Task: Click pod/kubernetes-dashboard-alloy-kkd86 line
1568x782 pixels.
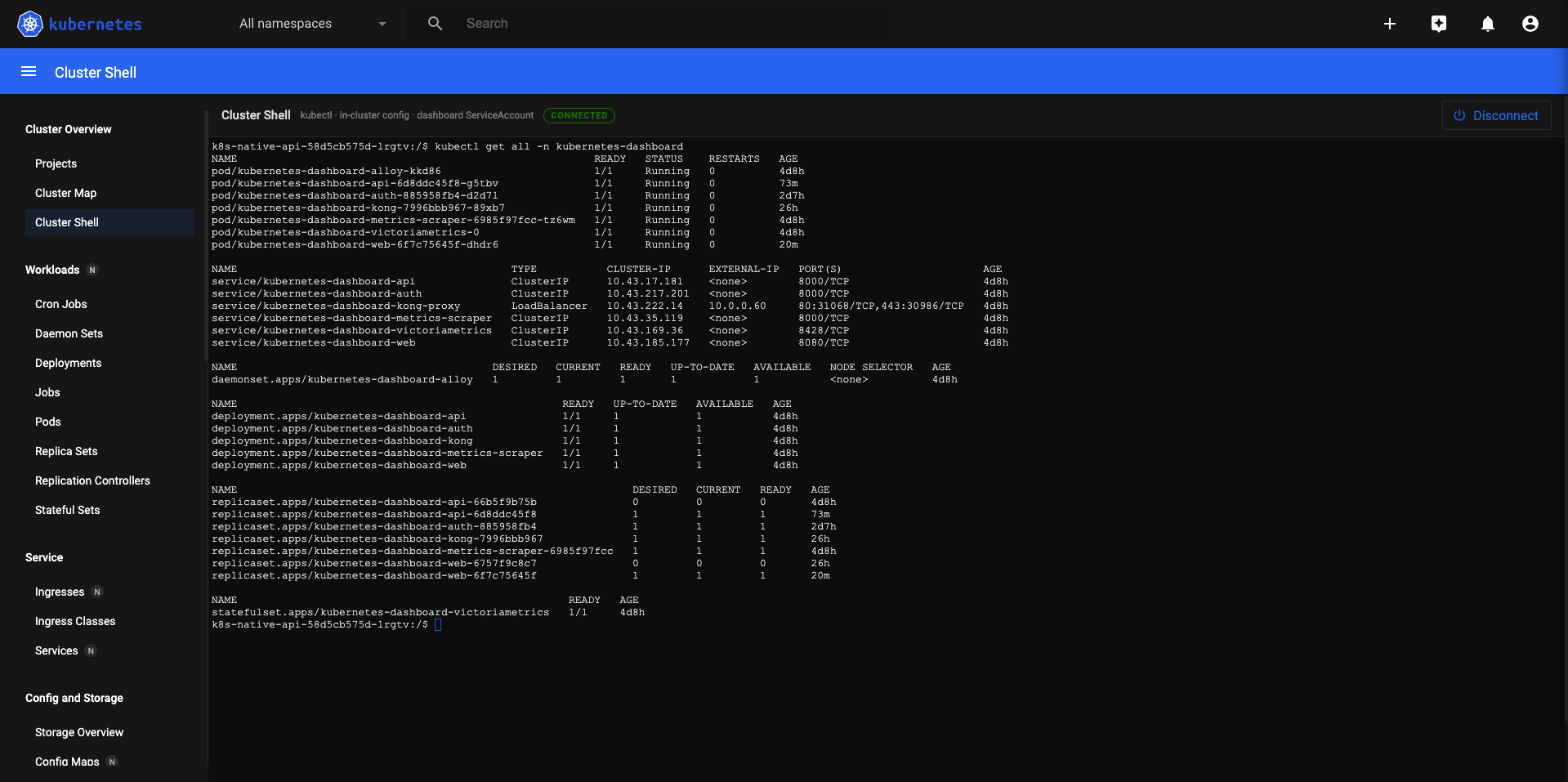Action: click(508, 172)
